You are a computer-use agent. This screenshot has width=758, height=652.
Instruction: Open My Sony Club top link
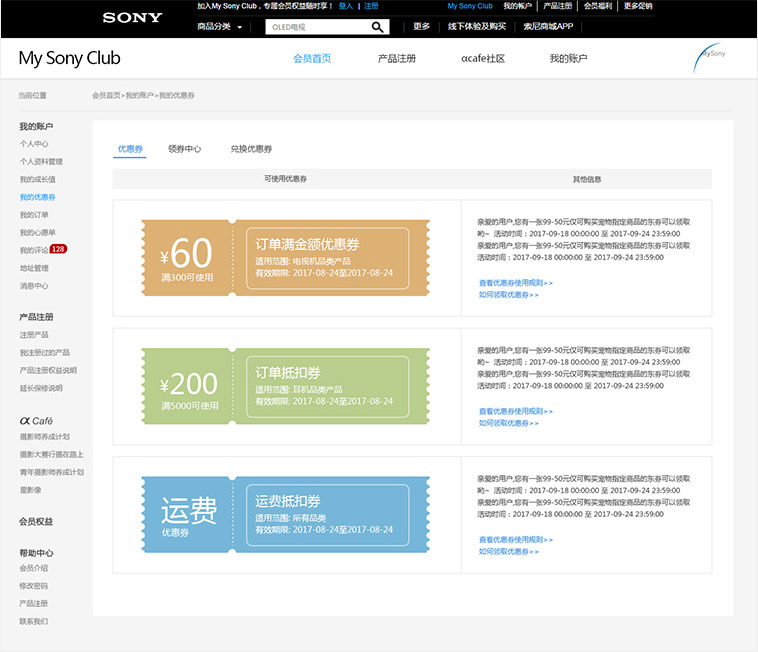(470, 6)
